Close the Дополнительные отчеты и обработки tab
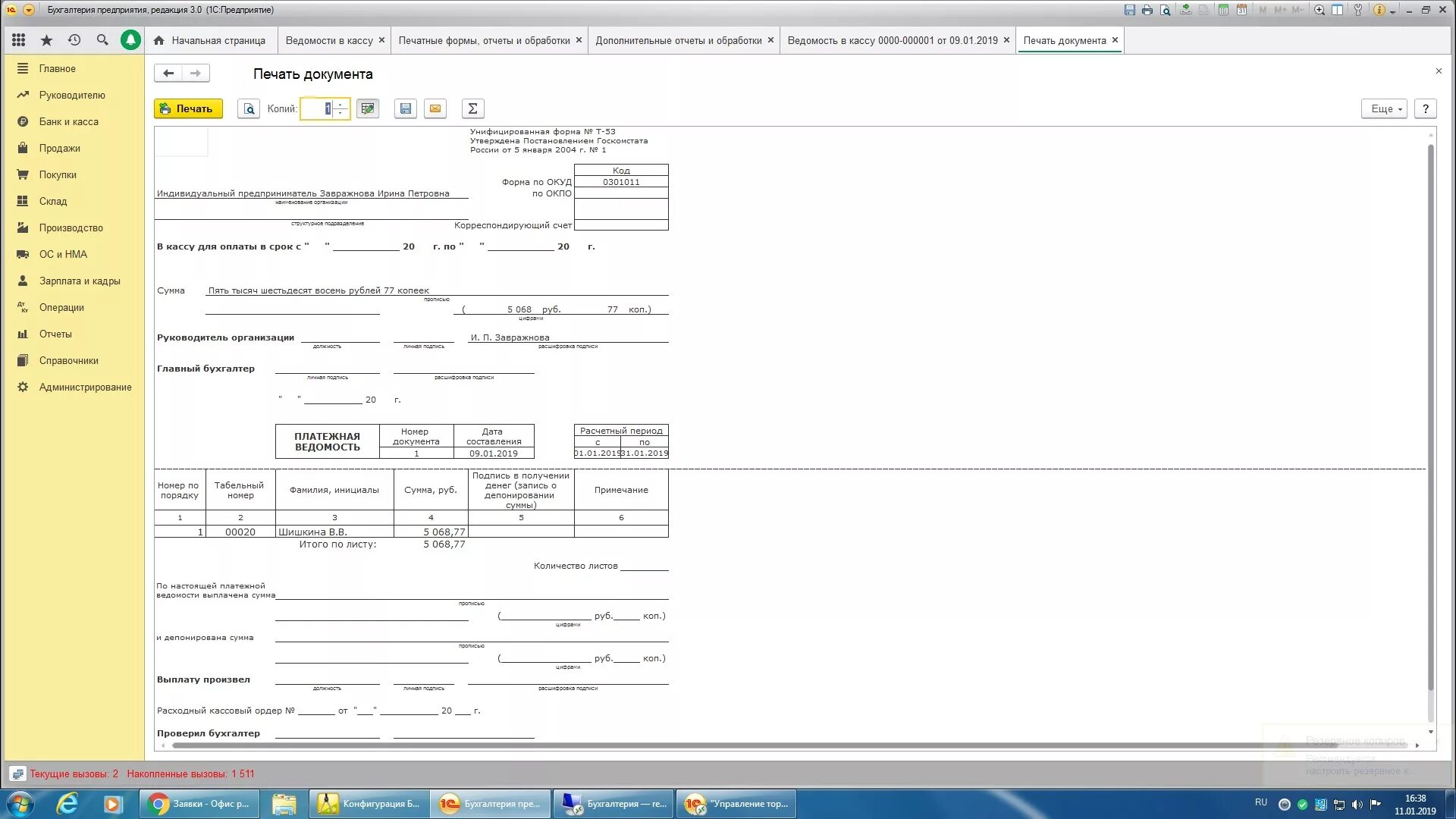This screenshot has width=1456, height=819. coord(770,40)
